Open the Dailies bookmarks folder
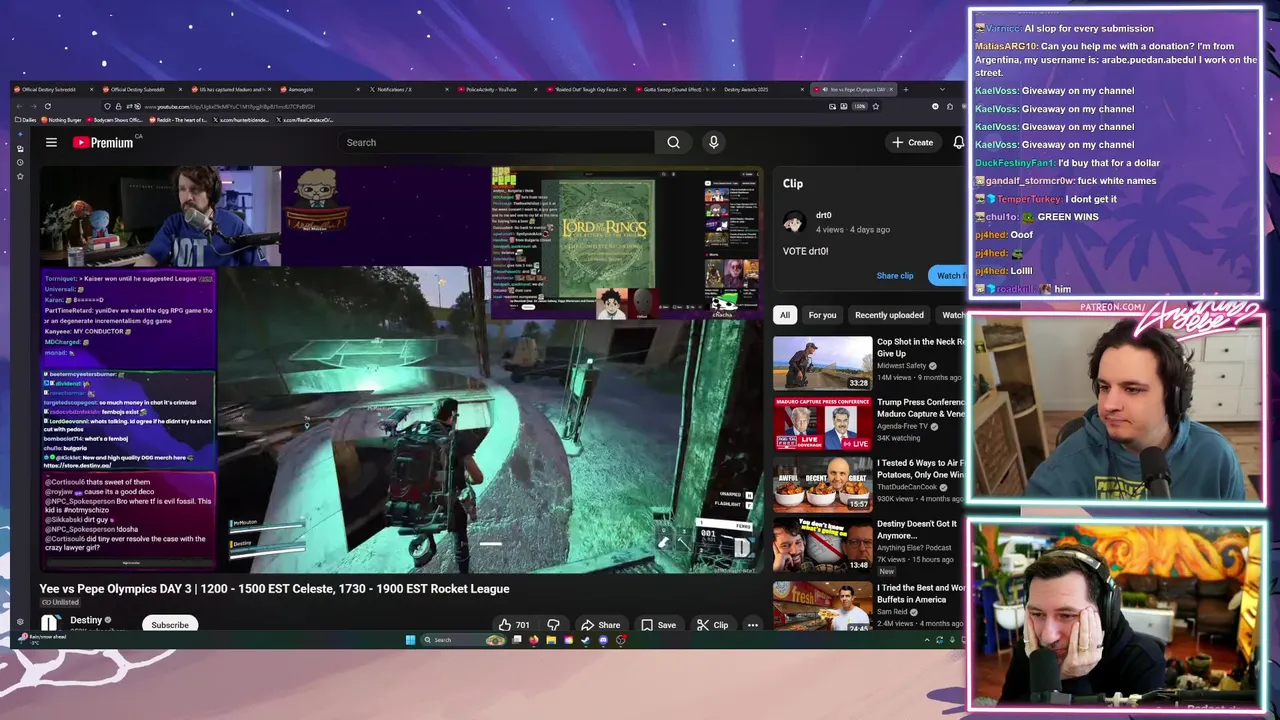 26,120
